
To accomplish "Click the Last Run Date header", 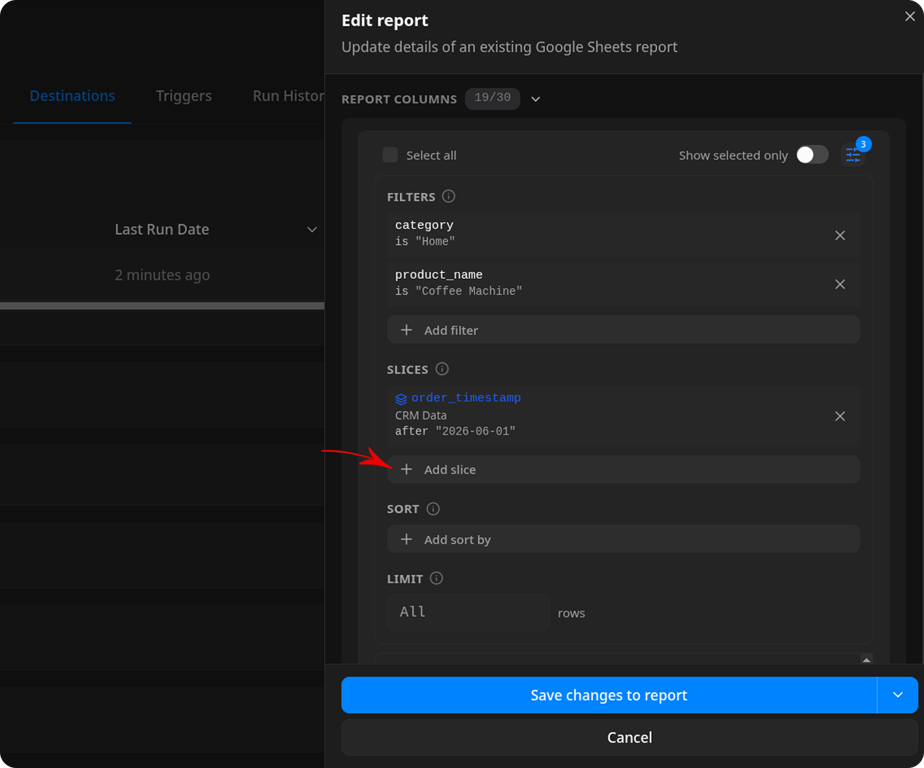I will (x=161, y=229).
